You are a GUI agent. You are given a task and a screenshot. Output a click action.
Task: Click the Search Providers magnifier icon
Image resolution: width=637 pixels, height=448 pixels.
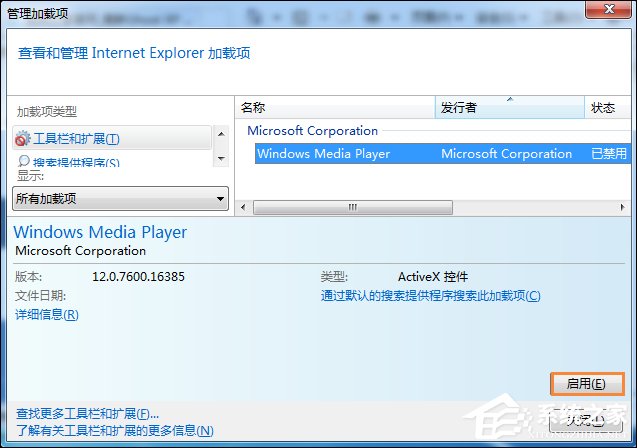23,161
